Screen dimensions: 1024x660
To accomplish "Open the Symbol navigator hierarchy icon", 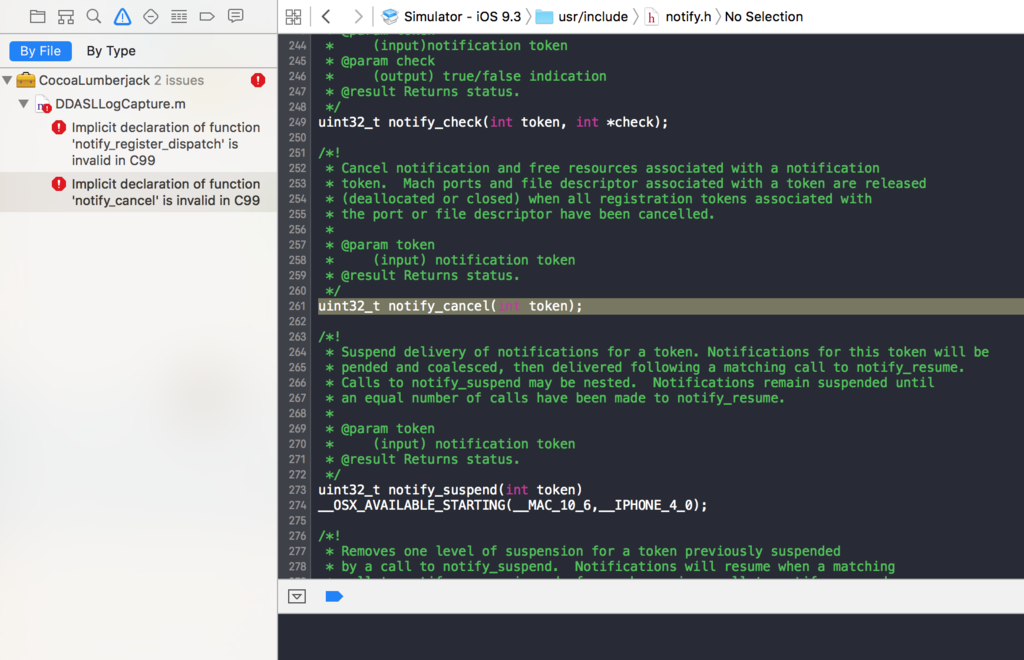I will tap(66, 16).
